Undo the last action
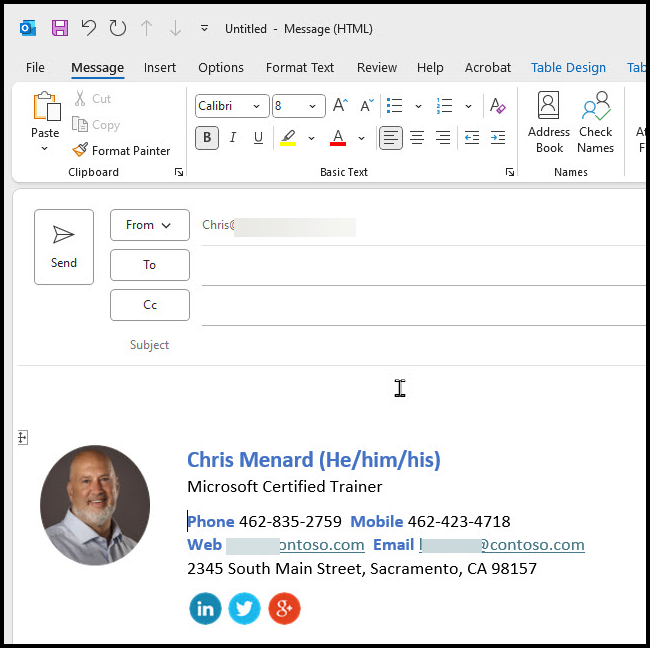The height and width of the screenshot is (648, 650). tap(88, 28)
